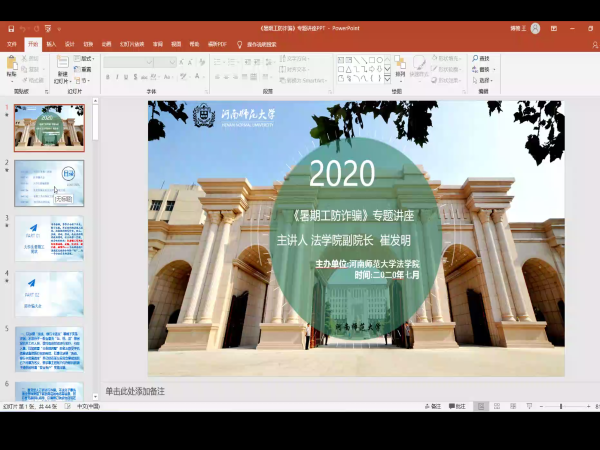Click the Undo arrow in the title bar
Image resolution: width=600 pixels, height=450 pixels.
pyautogui.click(x=23, y=29)
